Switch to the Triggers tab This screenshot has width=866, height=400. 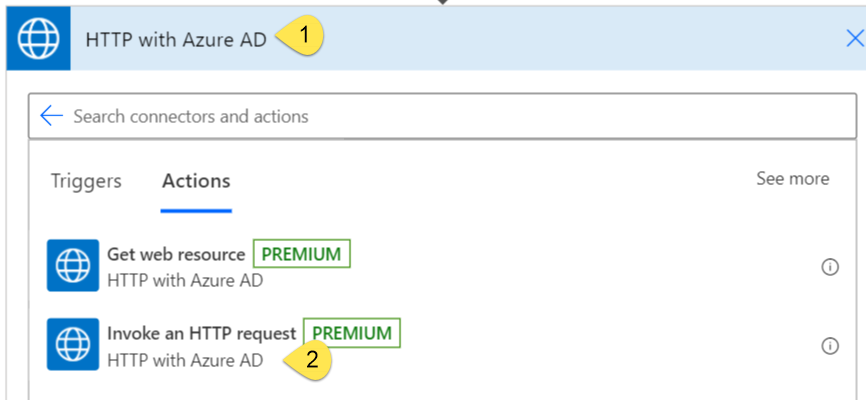point(86,181)
